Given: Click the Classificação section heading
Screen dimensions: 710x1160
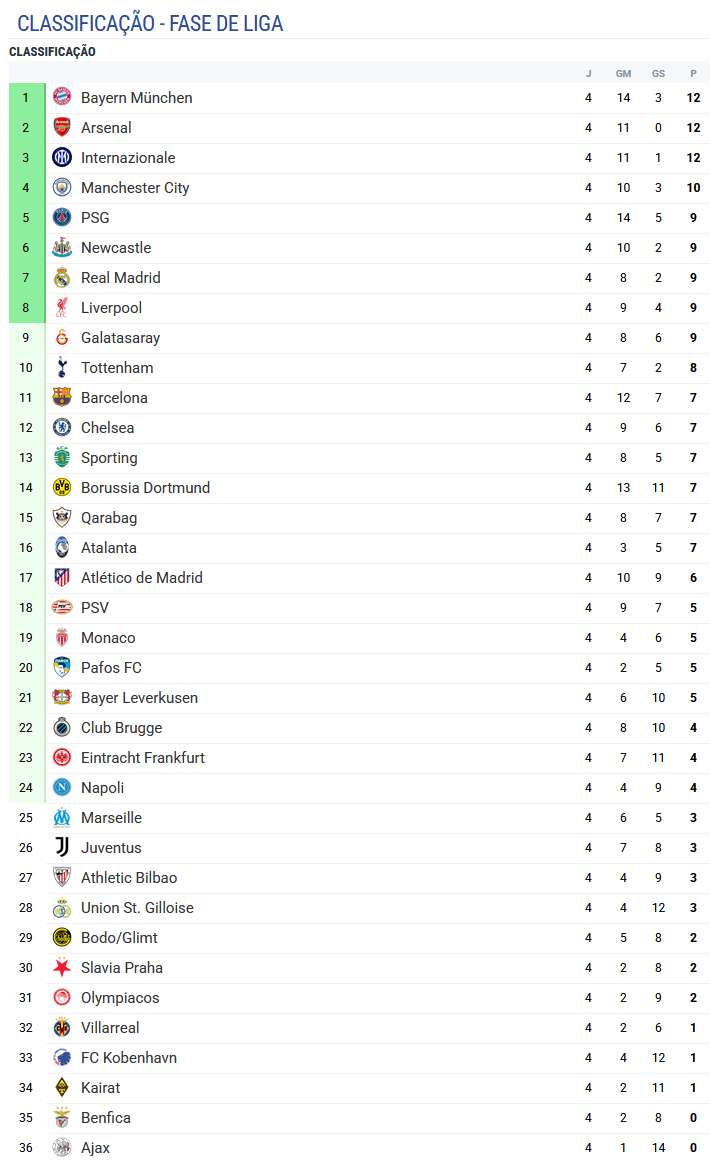Looking at the screenshot, I should 52,52.
